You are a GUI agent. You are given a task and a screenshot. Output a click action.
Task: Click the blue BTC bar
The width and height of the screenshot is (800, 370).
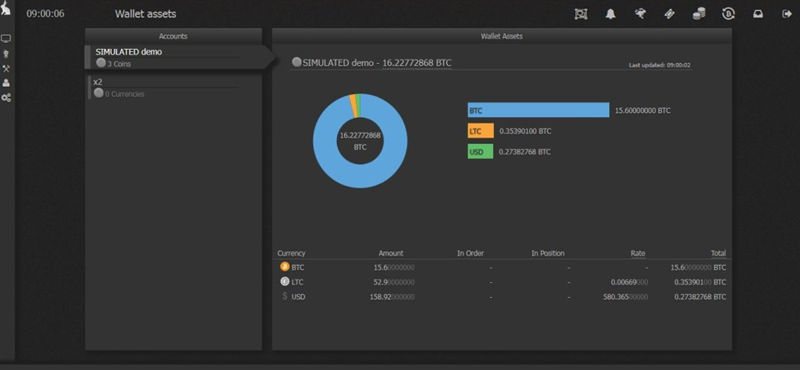coord(538,110)
